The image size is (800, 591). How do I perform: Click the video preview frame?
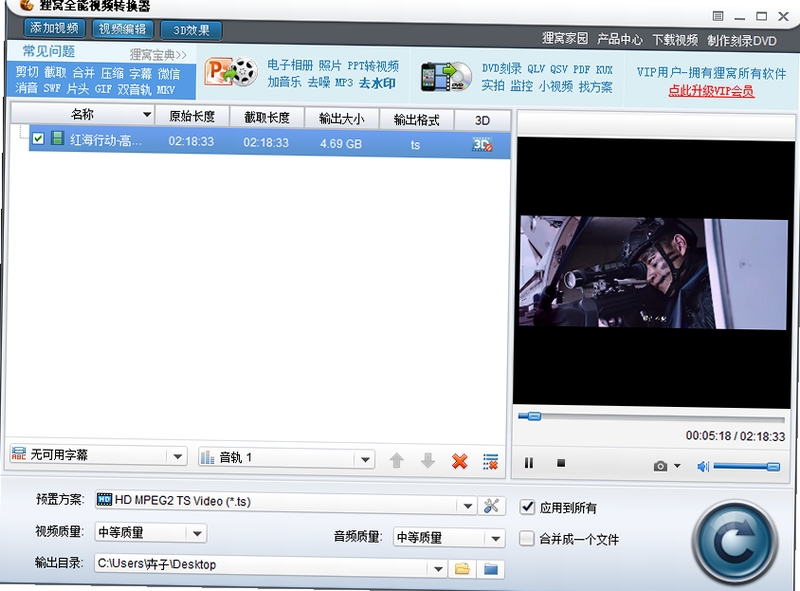point(653,274)
